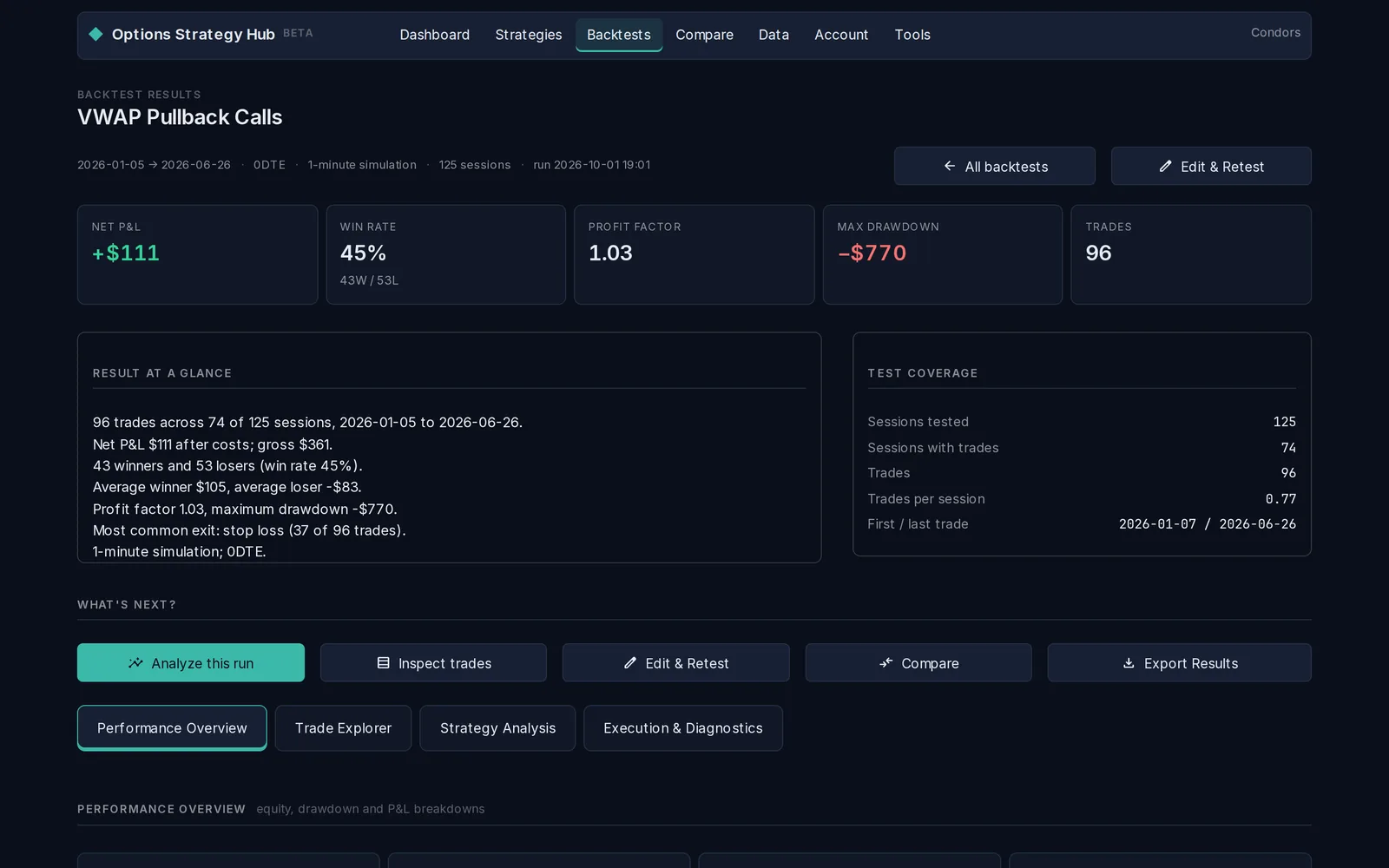The height and width of the screenshot is (868, 1389).
Task: Open the Tools nav item
Action: pyautogui.click(x=912, y=35)
